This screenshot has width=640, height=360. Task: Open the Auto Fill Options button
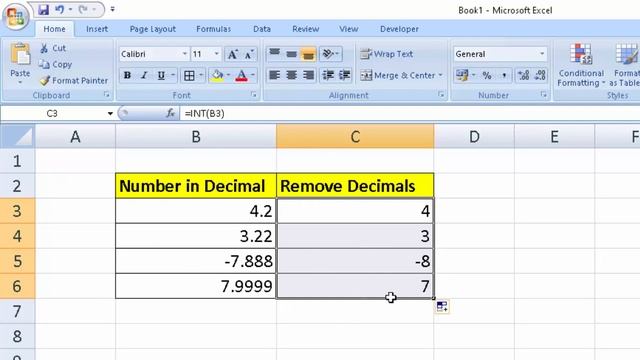(442, 307)
